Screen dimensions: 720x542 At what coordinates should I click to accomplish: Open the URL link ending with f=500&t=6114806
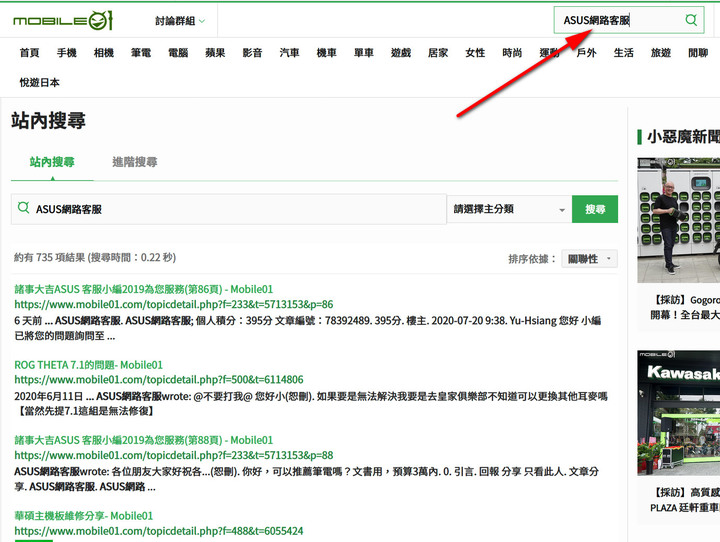[159, 380]
